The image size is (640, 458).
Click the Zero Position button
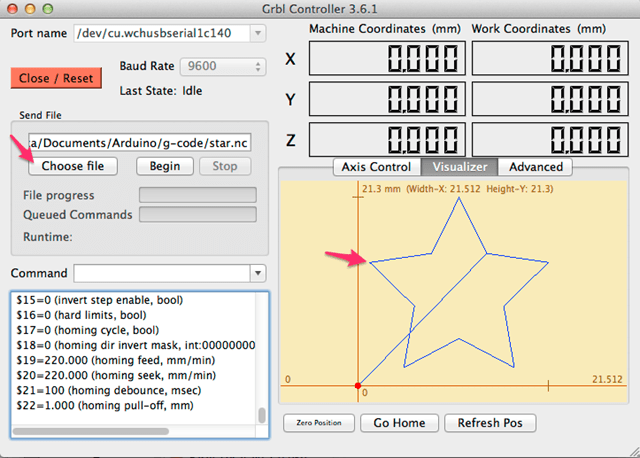pyautogui.click(x=319, y=423)
